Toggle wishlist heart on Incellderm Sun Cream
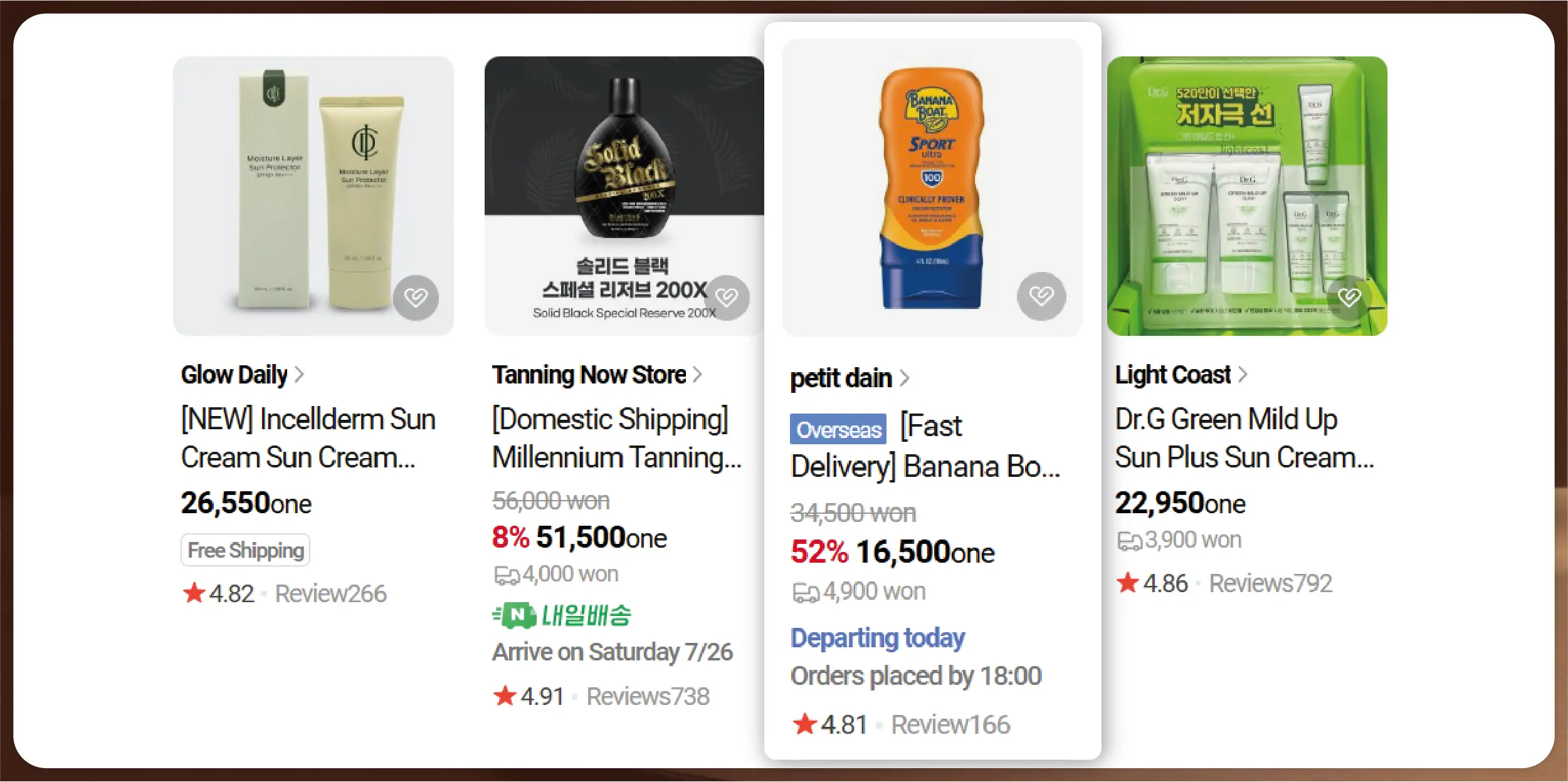This screenshot has width=1568, height=782. [416, 297]
